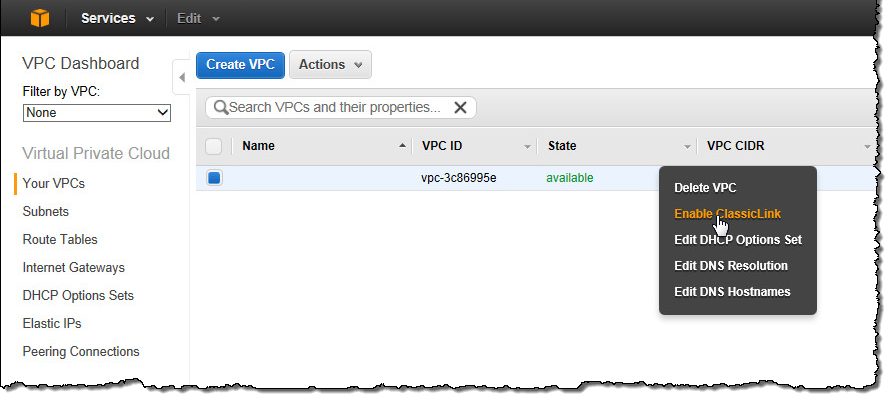Uncheck the vpc-3c86995e row checkbox

pyautogui.click(x=214, y=178)
